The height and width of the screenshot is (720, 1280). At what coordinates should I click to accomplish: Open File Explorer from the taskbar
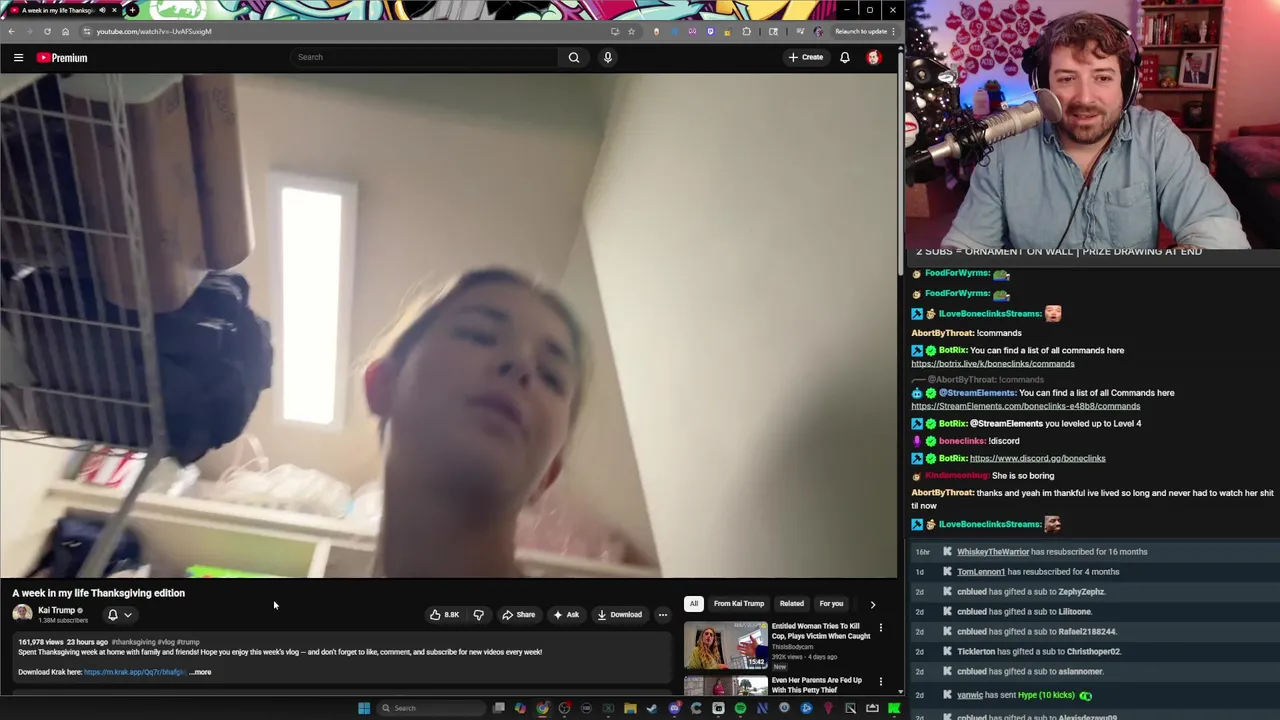(630, 708)
